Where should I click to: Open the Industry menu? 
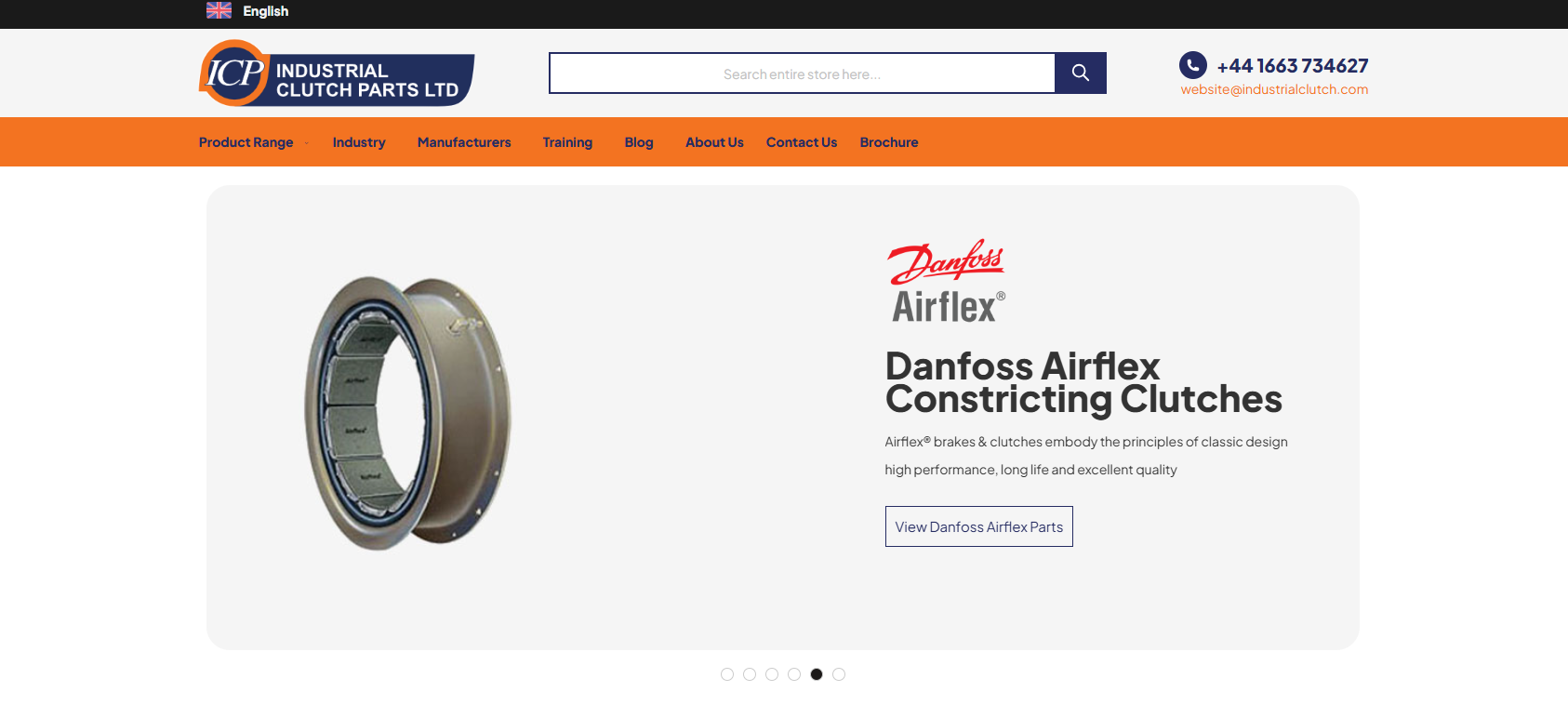click(x=359, y=142)
